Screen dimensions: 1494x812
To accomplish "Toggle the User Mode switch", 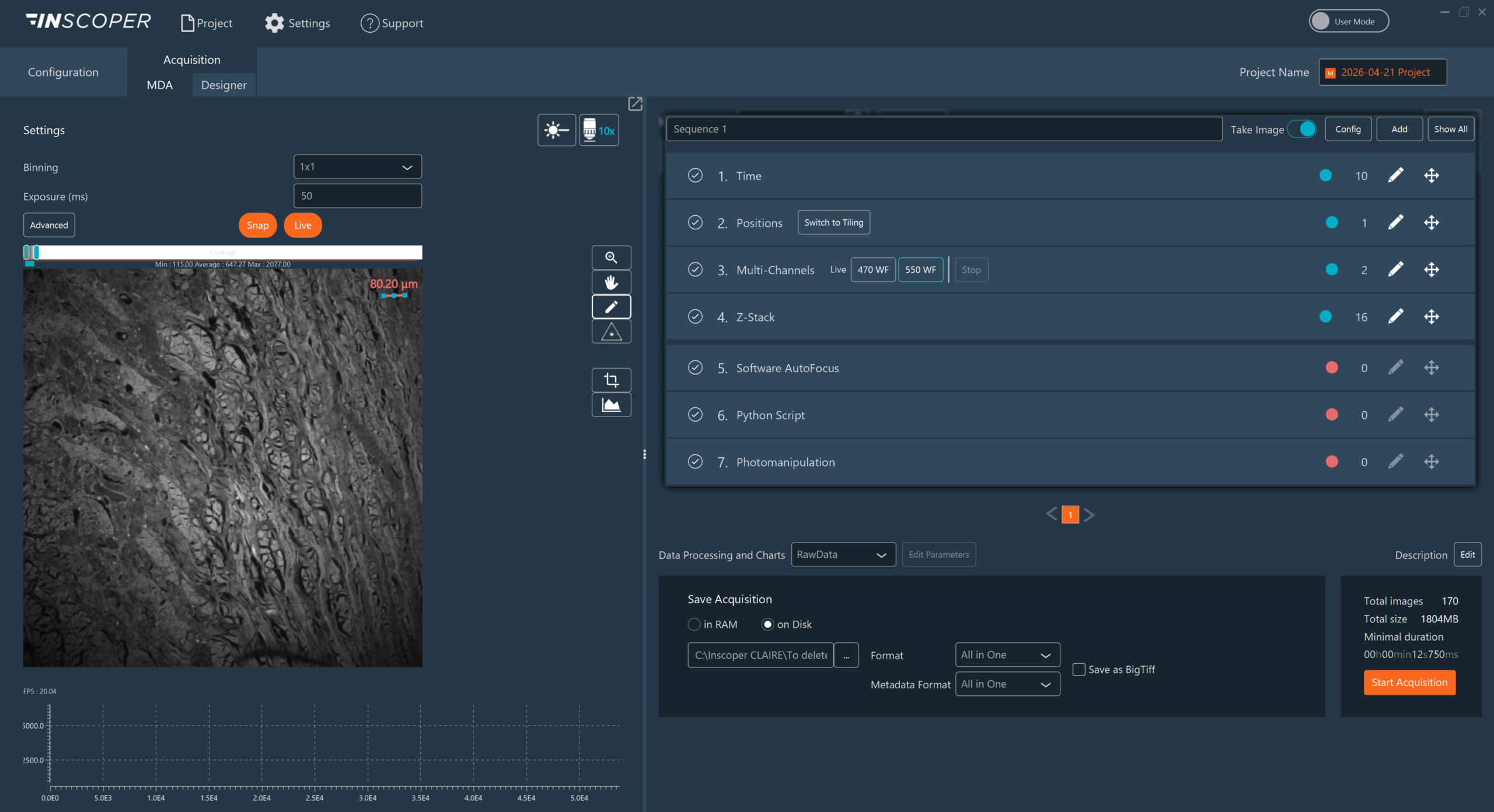I will (1349, 22).
